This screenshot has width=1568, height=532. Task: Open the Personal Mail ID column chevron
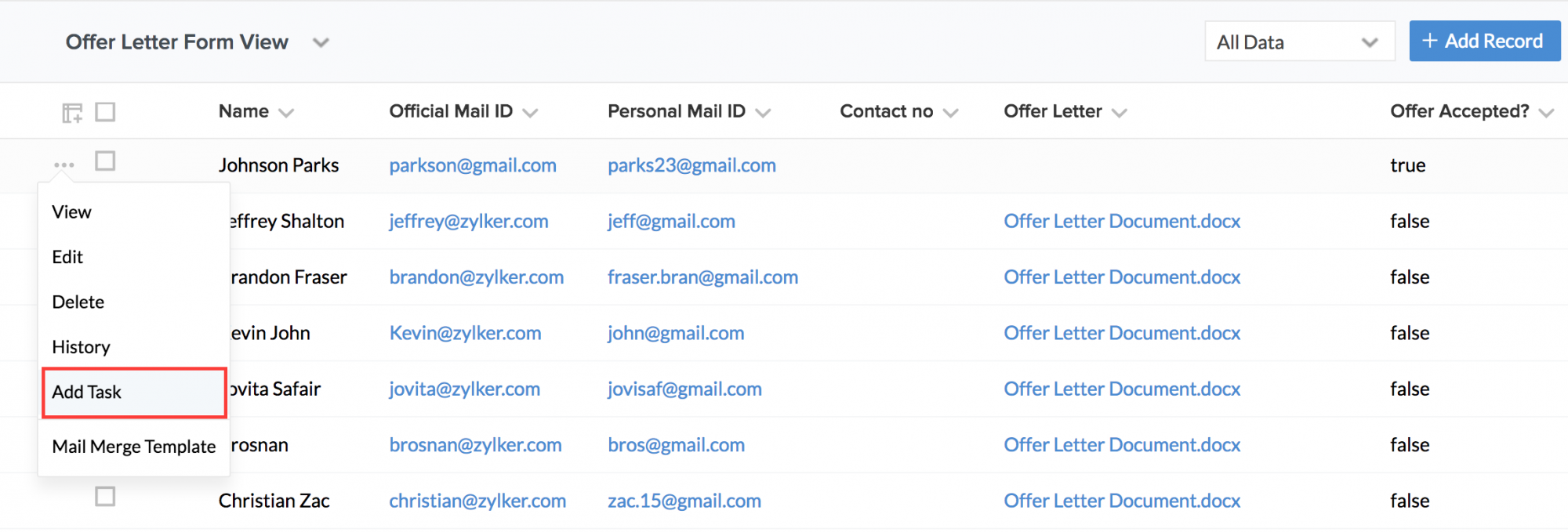(763, 113)
